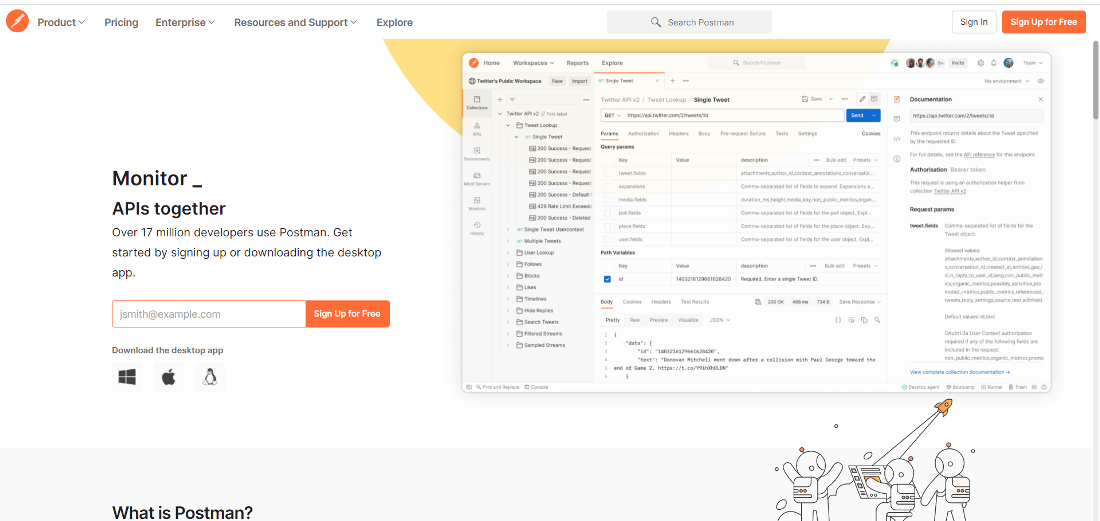Click the Sign In button
The height and width of the screenshot is (521, 1100).
pos(974,22)
